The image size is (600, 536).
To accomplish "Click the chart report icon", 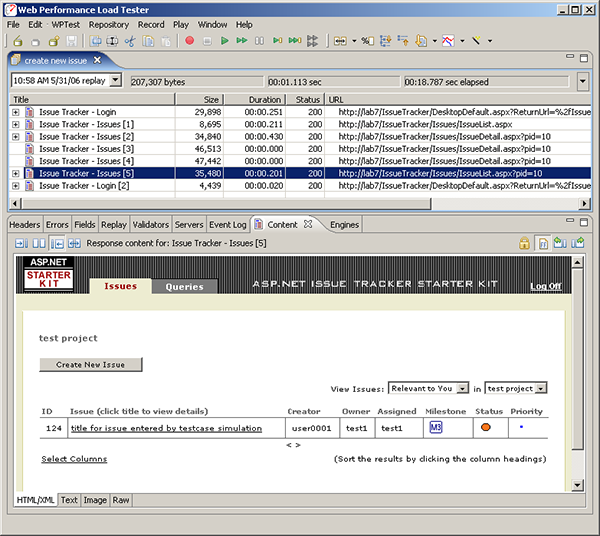I will [448, 41].
